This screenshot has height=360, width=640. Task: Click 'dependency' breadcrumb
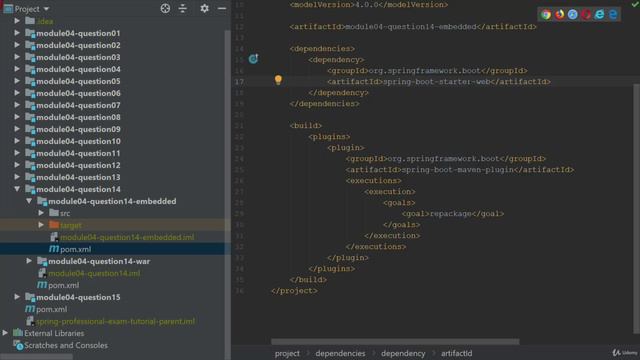pos(403,353)
